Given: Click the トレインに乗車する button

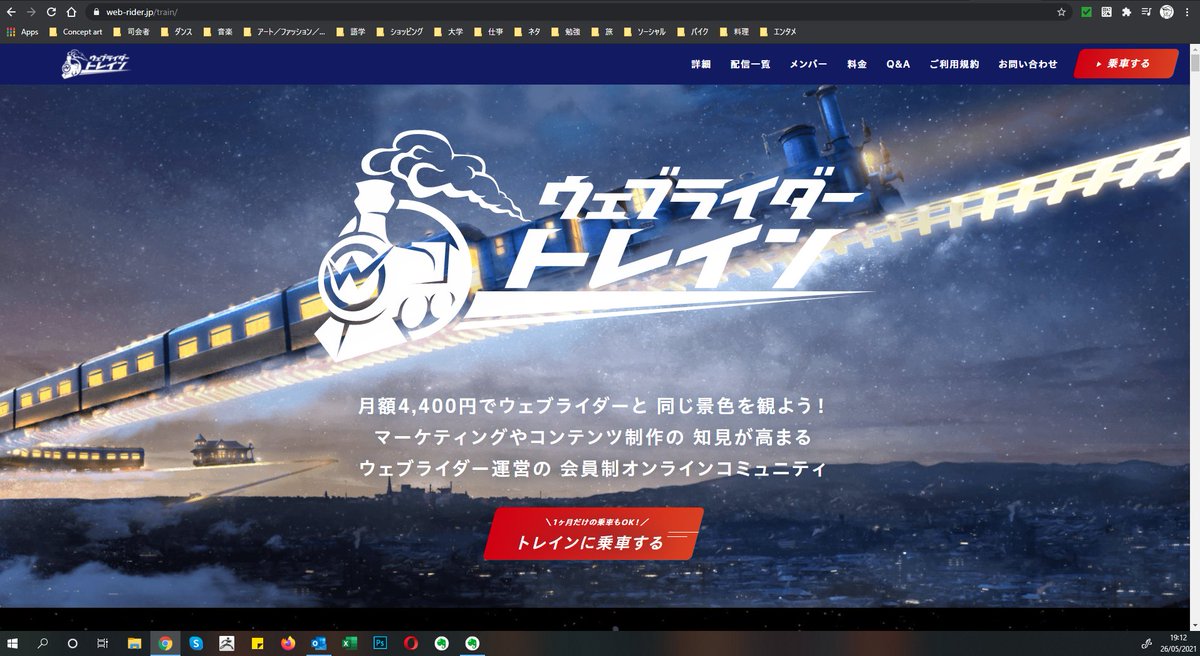Looking at the screenshot, I should [x=594, y=534].
